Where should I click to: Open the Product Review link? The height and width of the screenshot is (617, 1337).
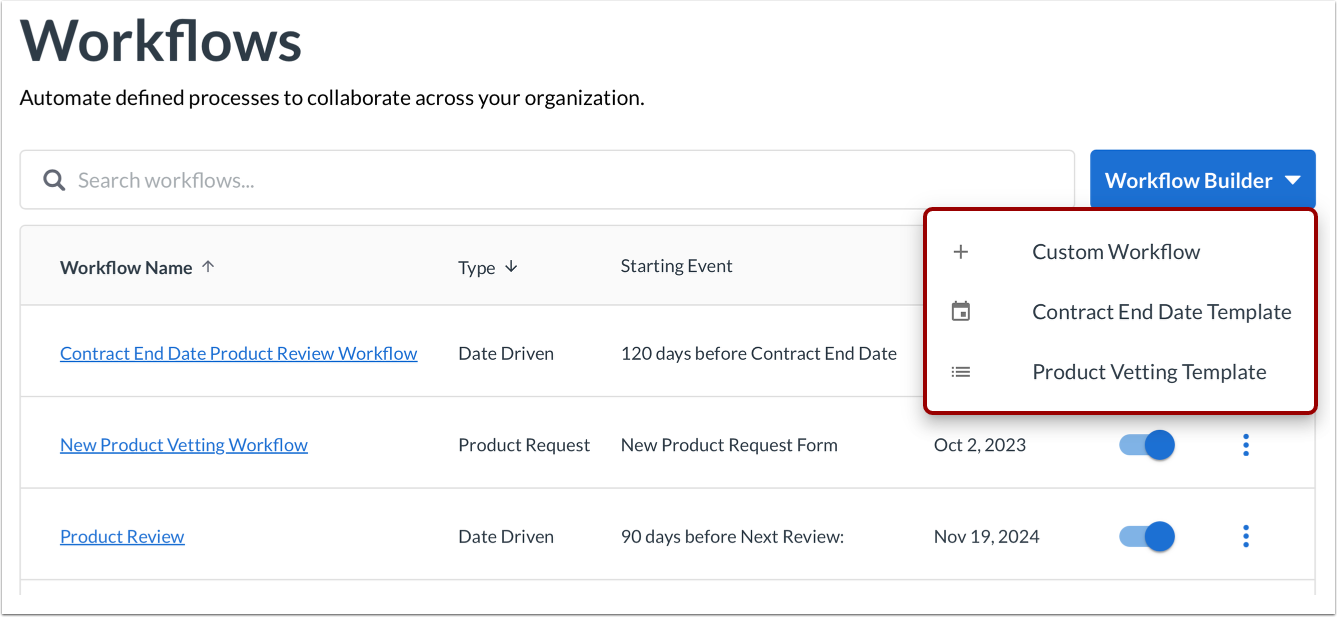tap(122, 537)
